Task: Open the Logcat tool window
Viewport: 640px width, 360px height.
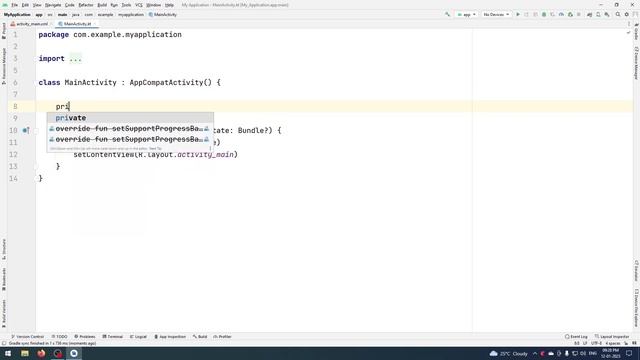Action: click(138, 337)
